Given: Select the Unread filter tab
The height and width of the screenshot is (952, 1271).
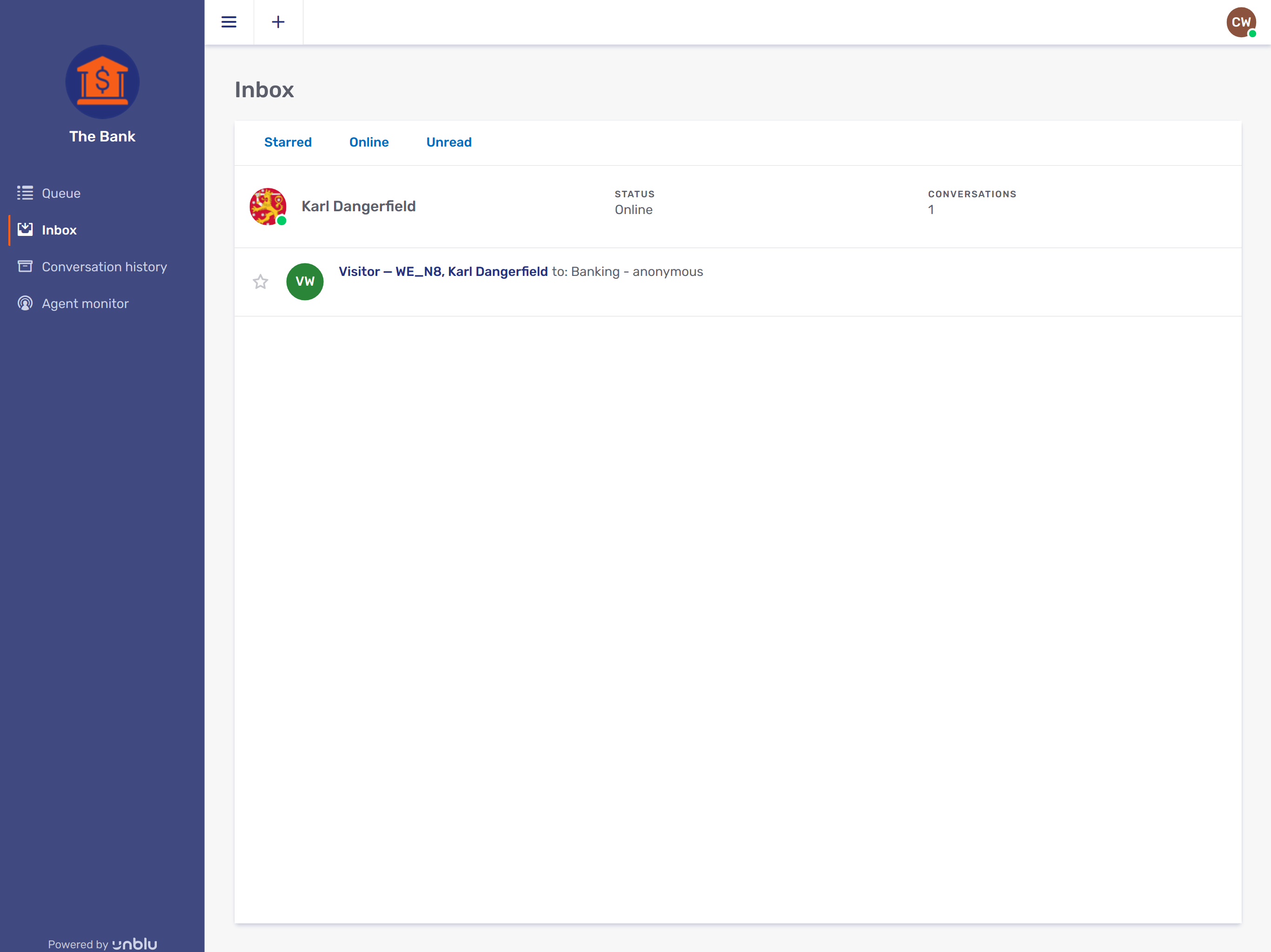Looking at the screenshot, I should pyautogui.click(x=448, y=142).
